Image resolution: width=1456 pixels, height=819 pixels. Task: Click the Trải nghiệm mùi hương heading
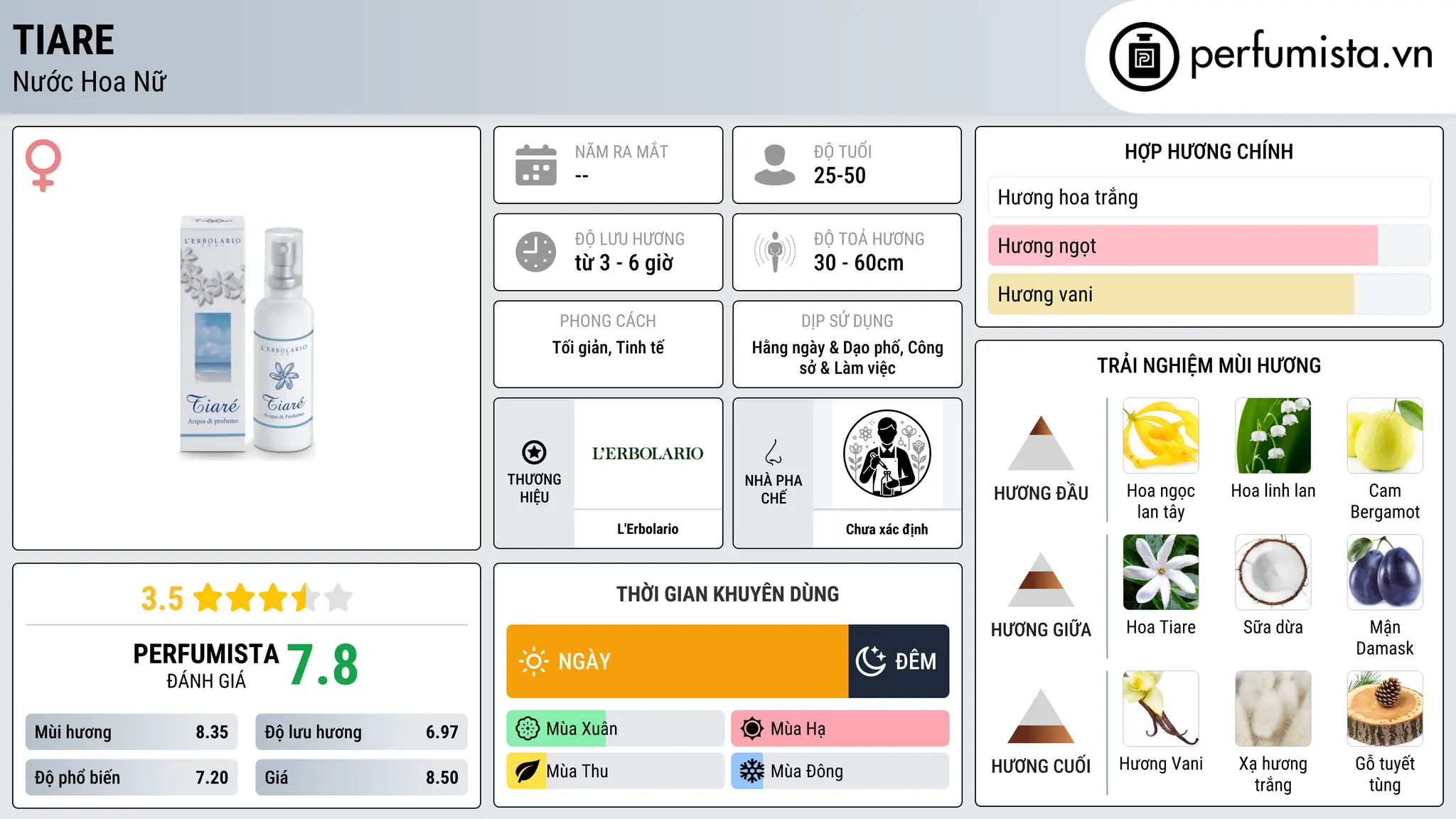(x=1209, y=365)
